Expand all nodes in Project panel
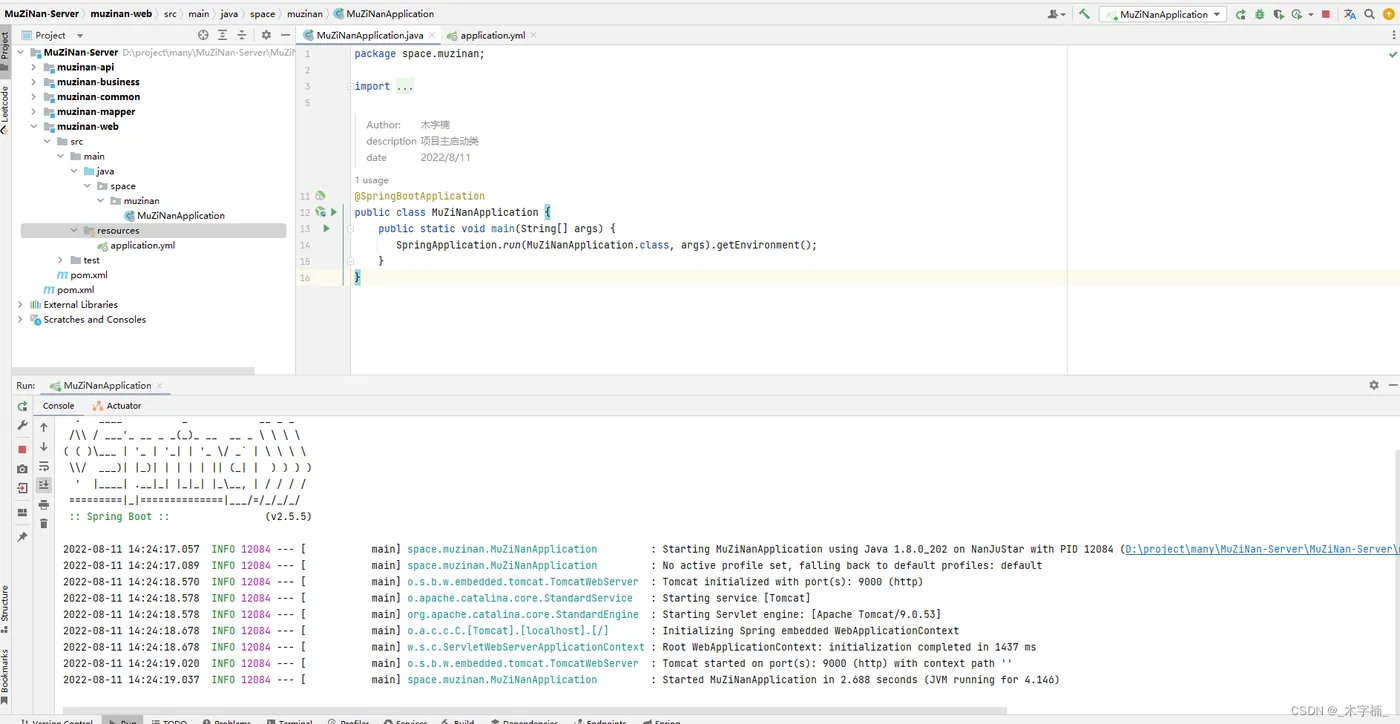The height and width of the screenshot is (724, 1400). tap(223, 35)
